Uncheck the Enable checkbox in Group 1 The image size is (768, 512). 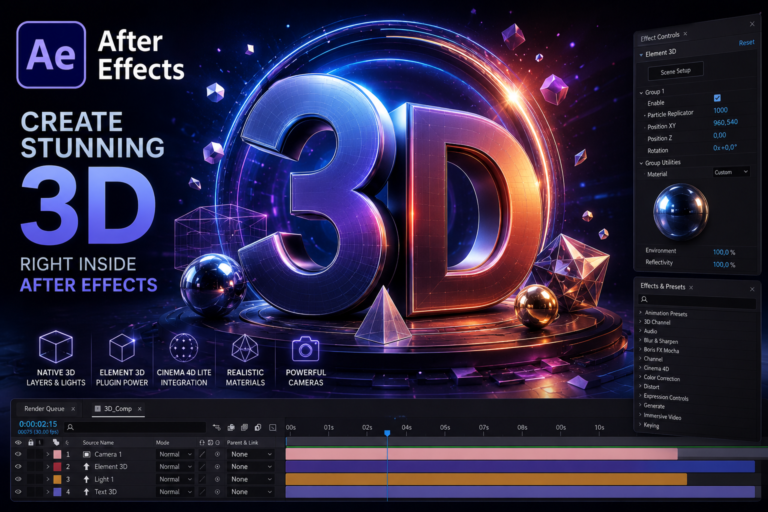point(717,98)
